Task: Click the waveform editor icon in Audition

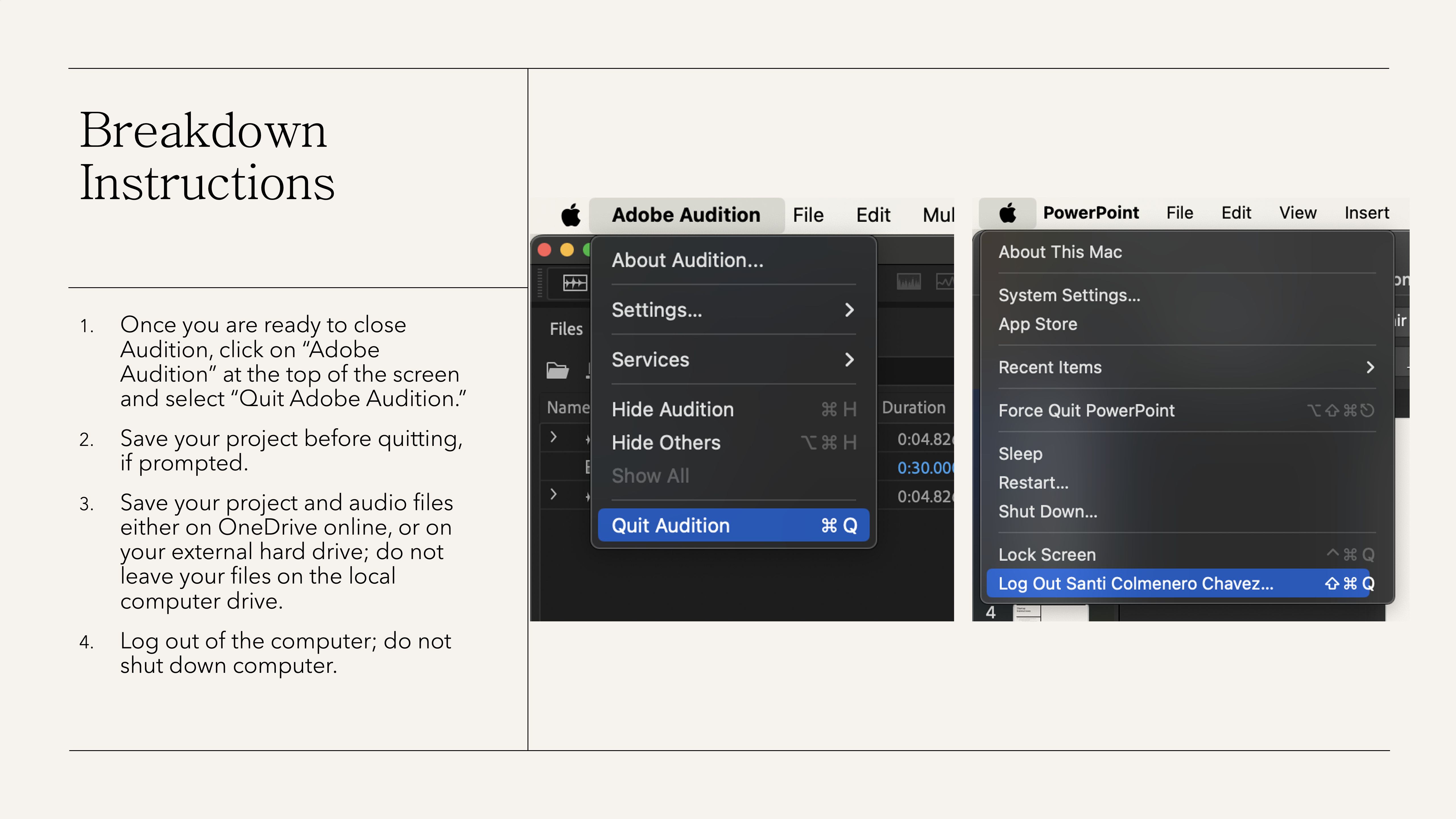Action: [x=575, y=282]
